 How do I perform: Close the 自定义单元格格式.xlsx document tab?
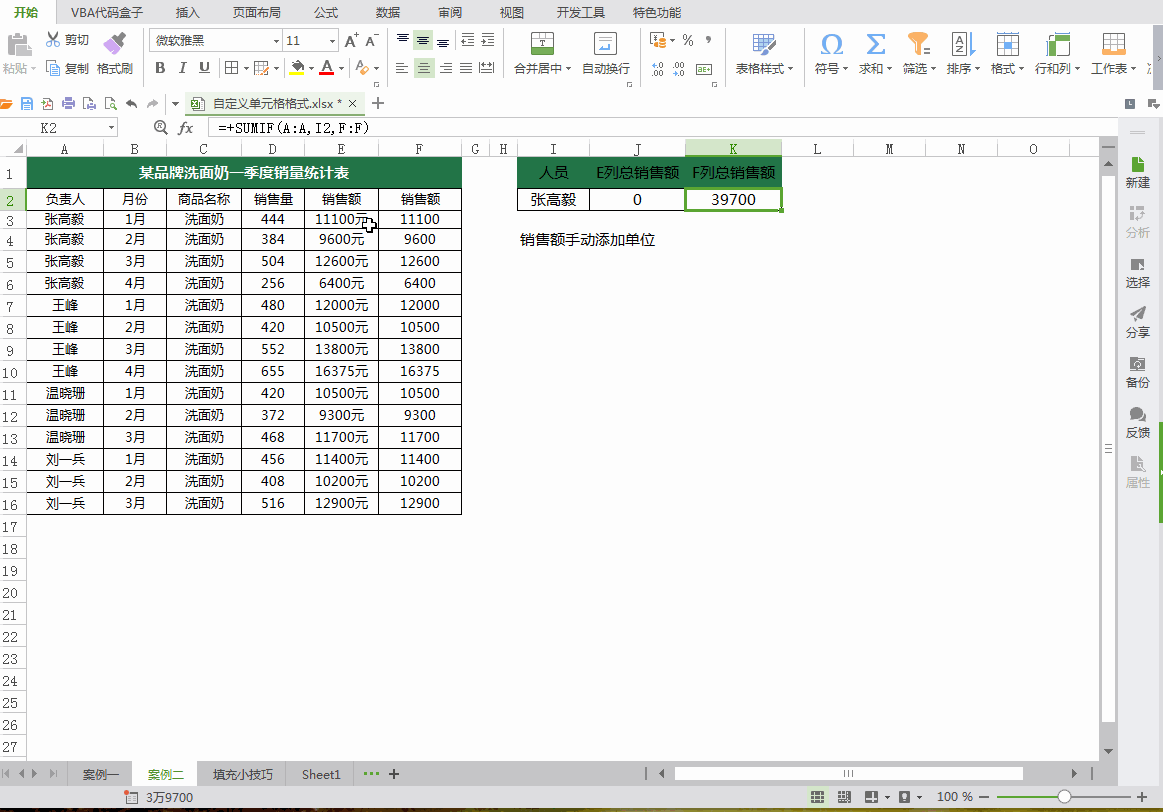click(352, 104)
